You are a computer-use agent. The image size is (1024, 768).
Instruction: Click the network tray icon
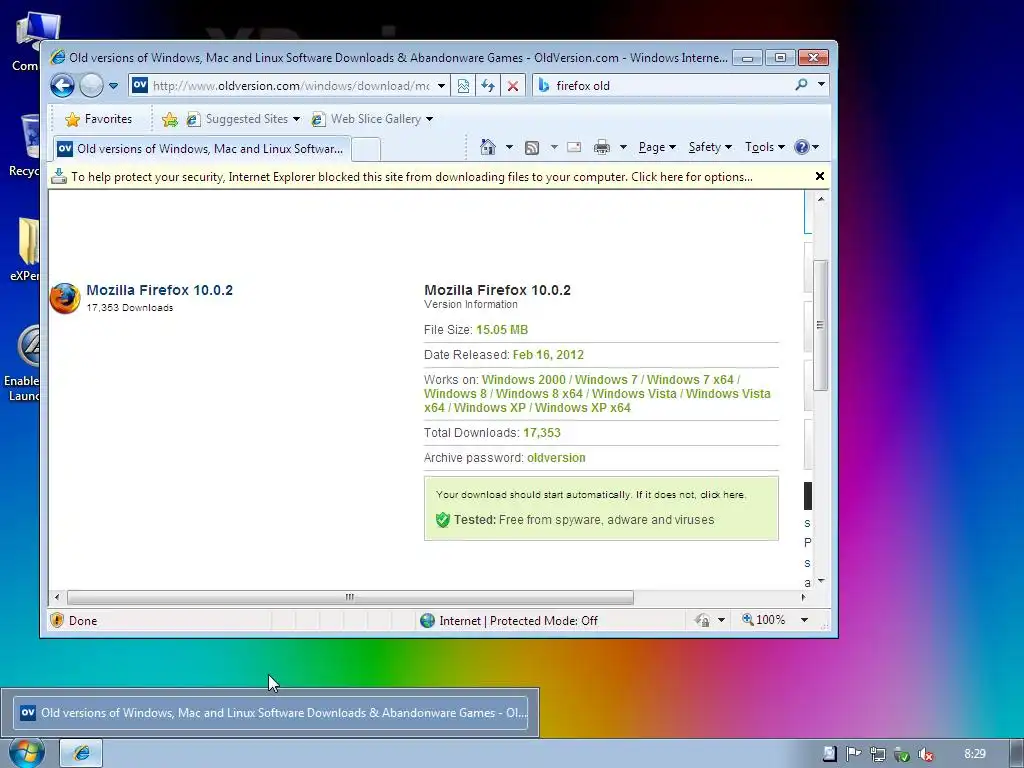pyautogui.click(x=878, y=754)
